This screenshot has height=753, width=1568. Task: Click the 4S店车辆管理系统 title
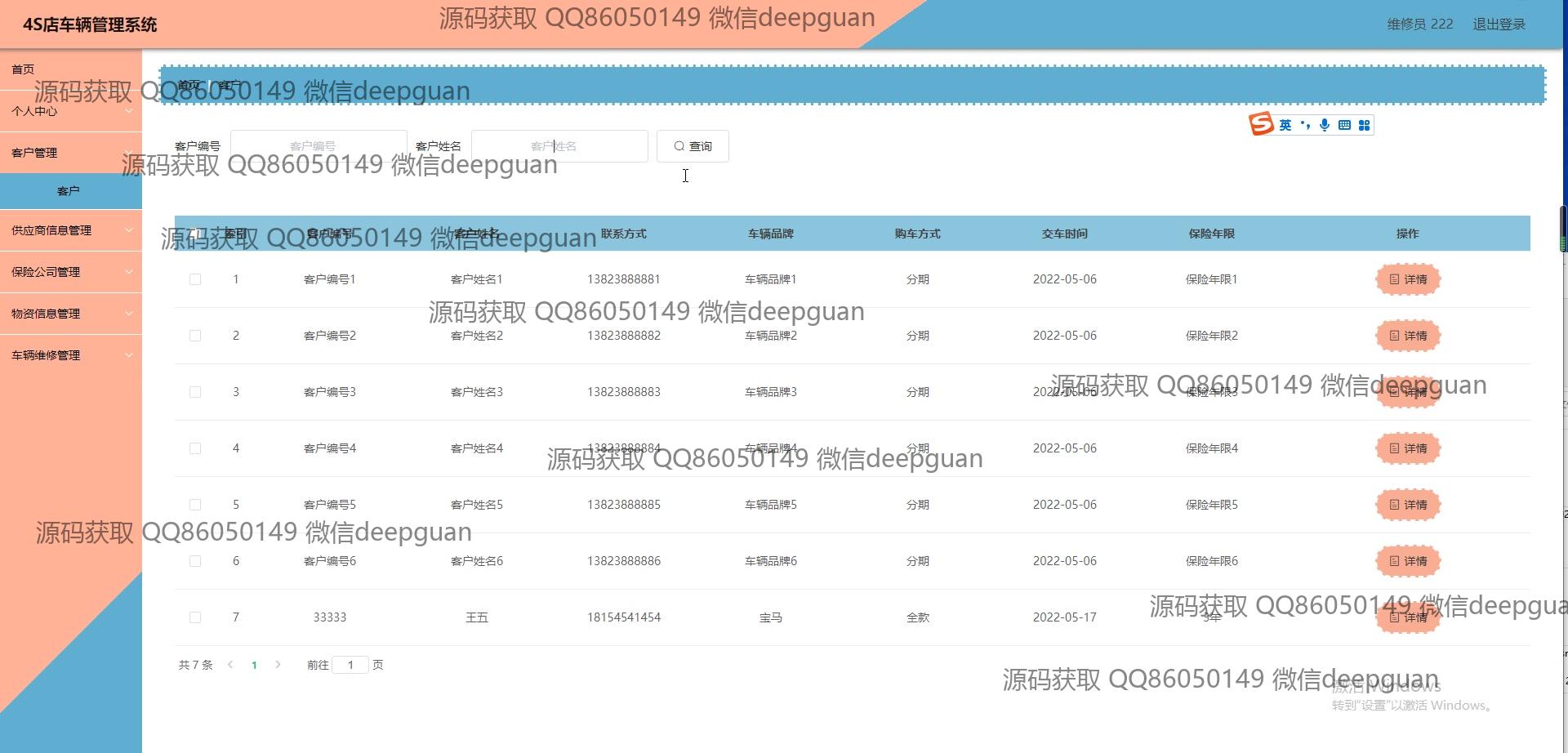90,25
